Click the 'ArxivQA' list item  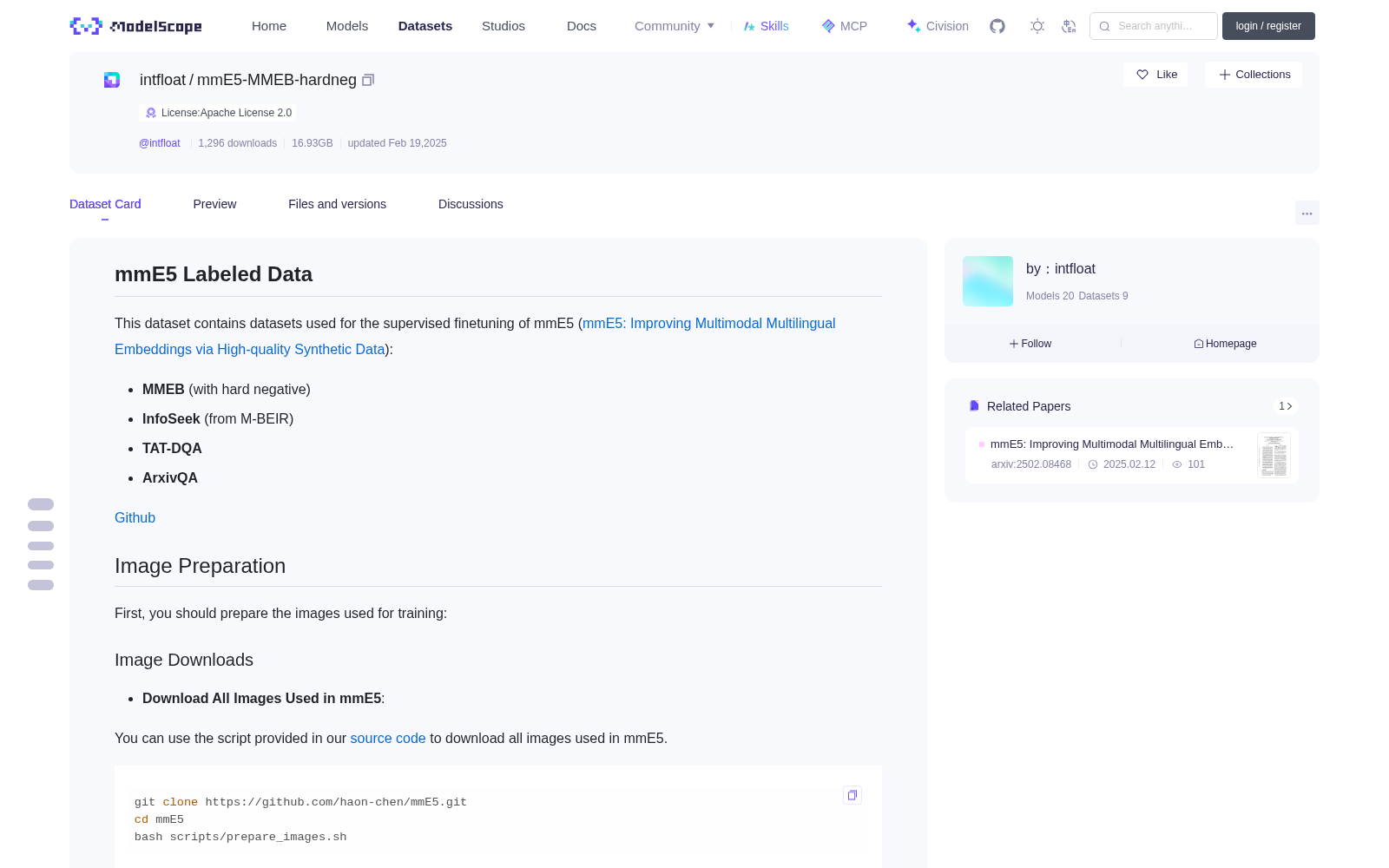click(170, 477)
